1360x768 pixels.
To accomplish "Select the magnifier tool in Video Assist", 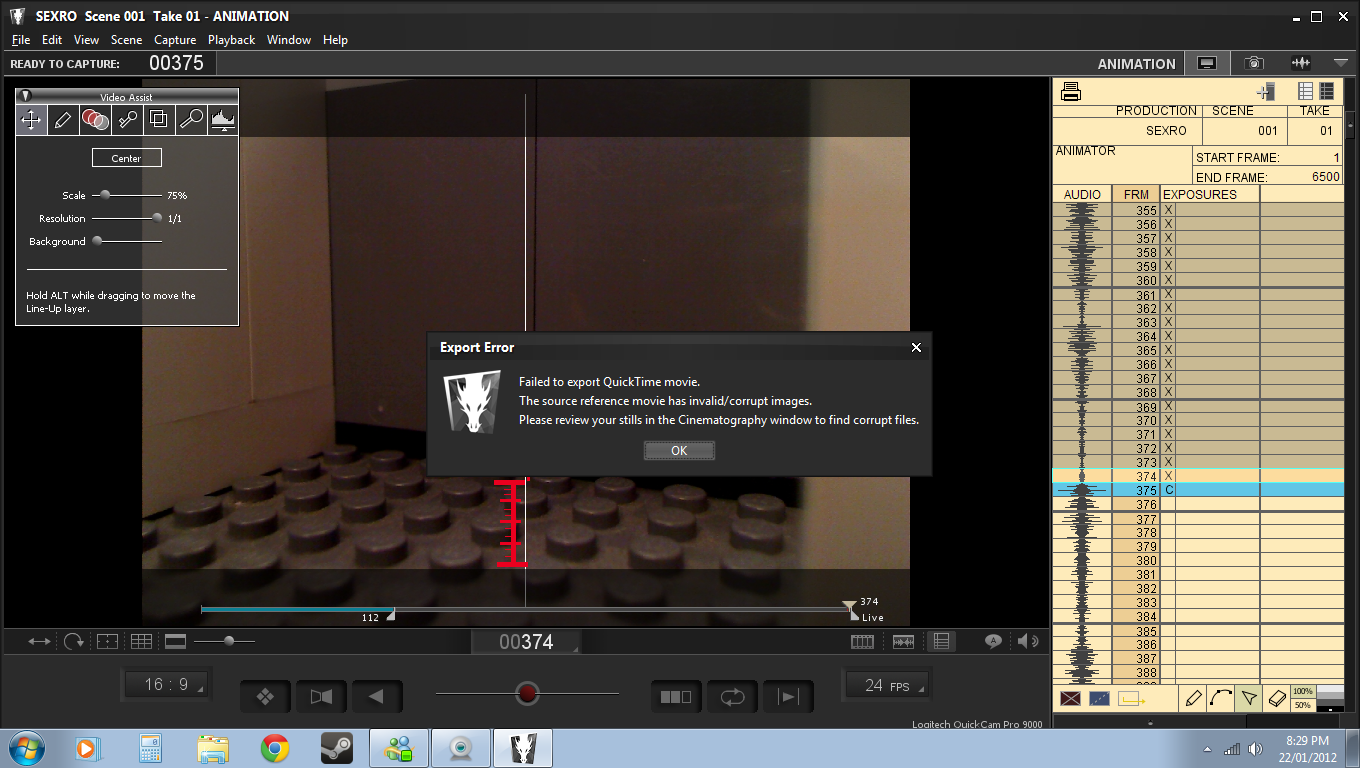I will pyautogui.click(x=191, y=120).
